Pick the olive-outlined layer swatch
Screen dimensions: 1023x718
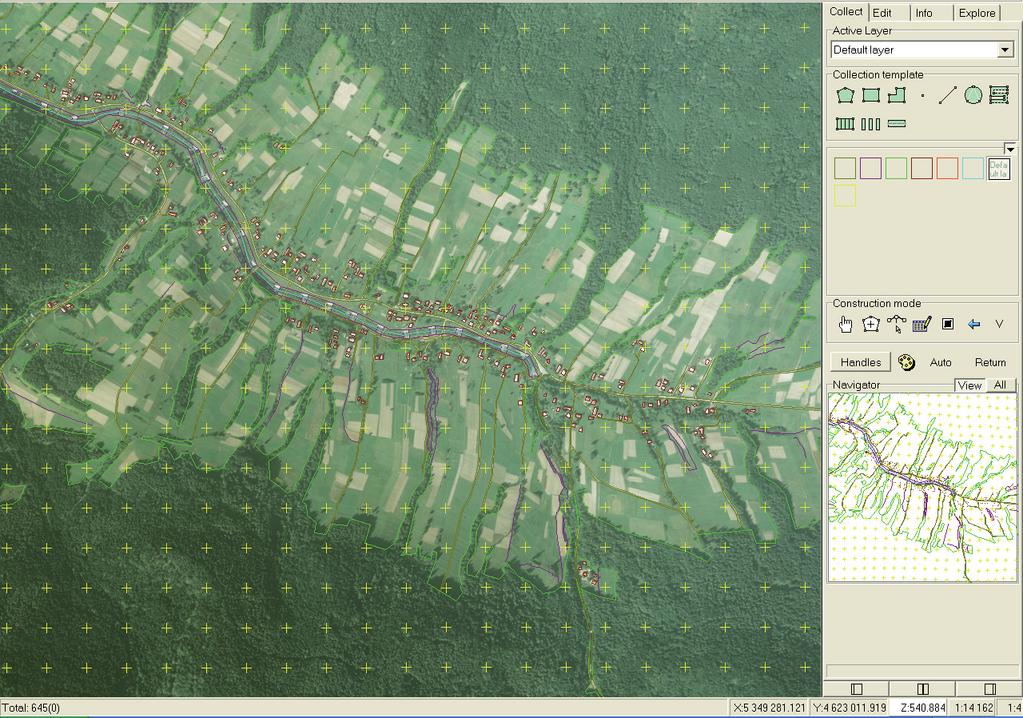[845, 168]
